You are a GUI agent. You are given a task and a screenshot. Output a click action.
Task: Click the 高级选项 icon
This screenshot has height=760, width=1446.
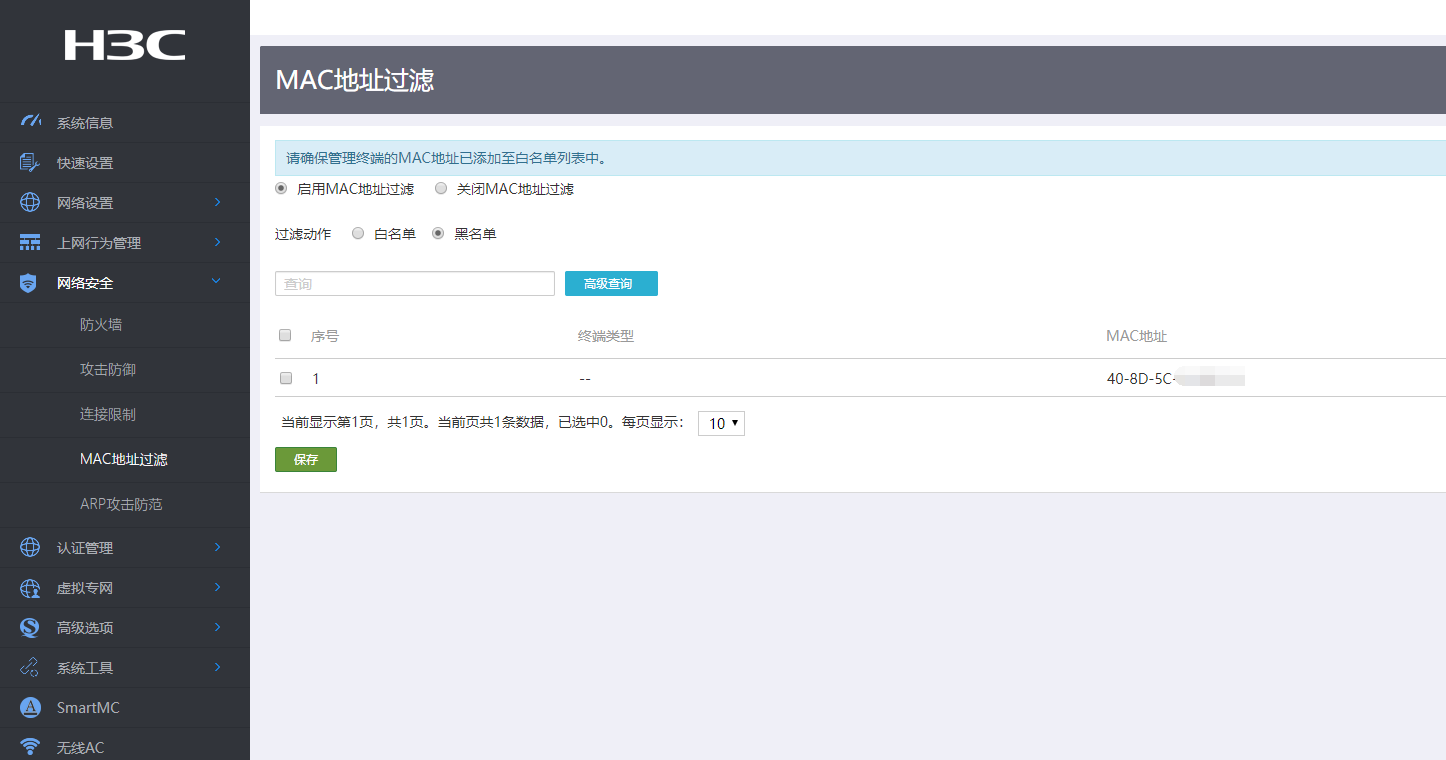[30, 628]
